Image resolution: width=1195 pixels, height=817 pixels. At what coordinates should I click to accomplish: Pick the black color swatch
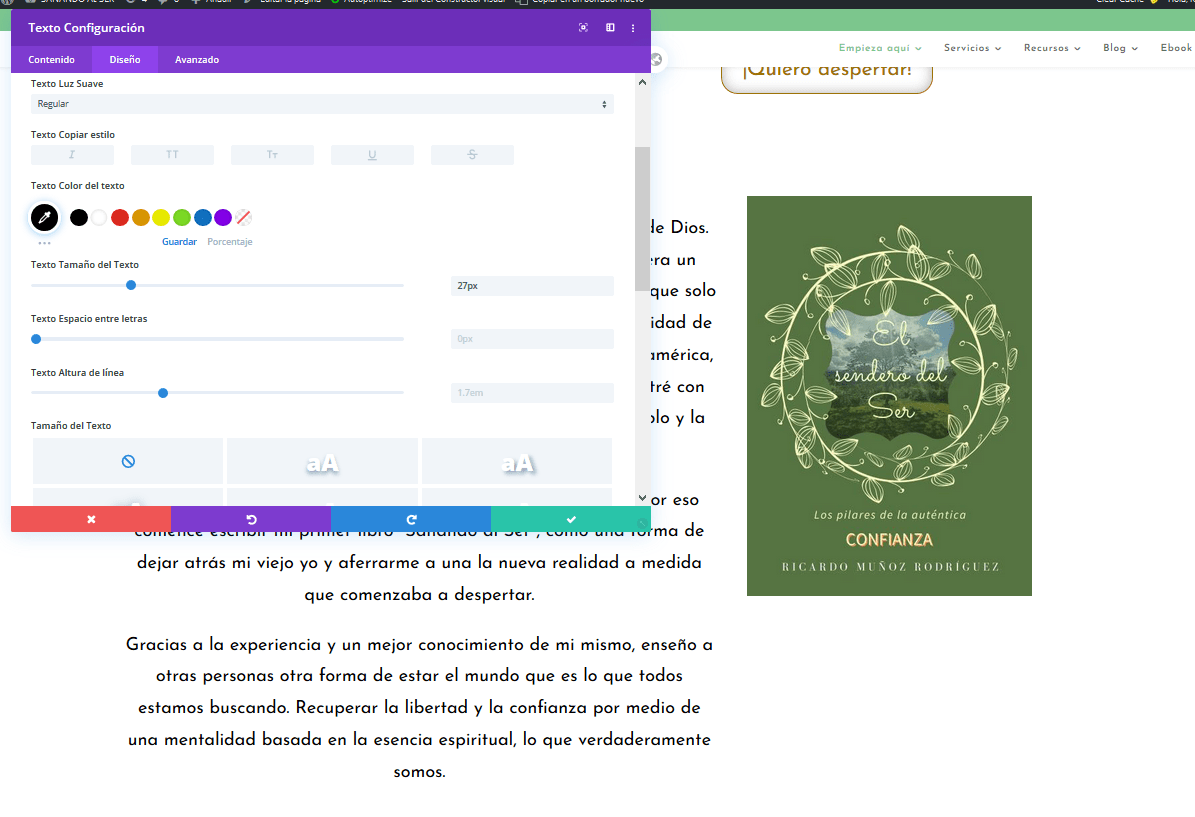78,217
